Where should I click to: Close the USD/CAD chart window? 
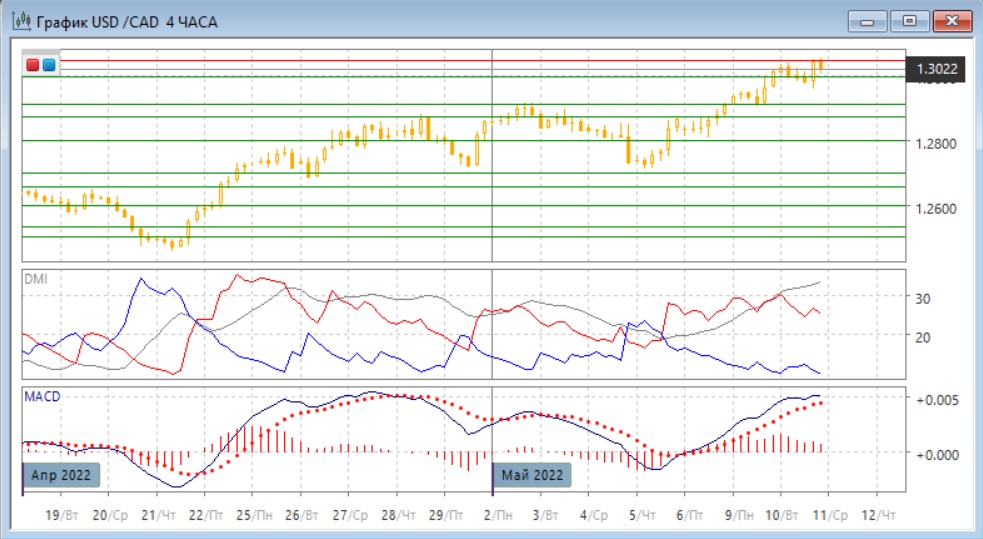point(952,21)
